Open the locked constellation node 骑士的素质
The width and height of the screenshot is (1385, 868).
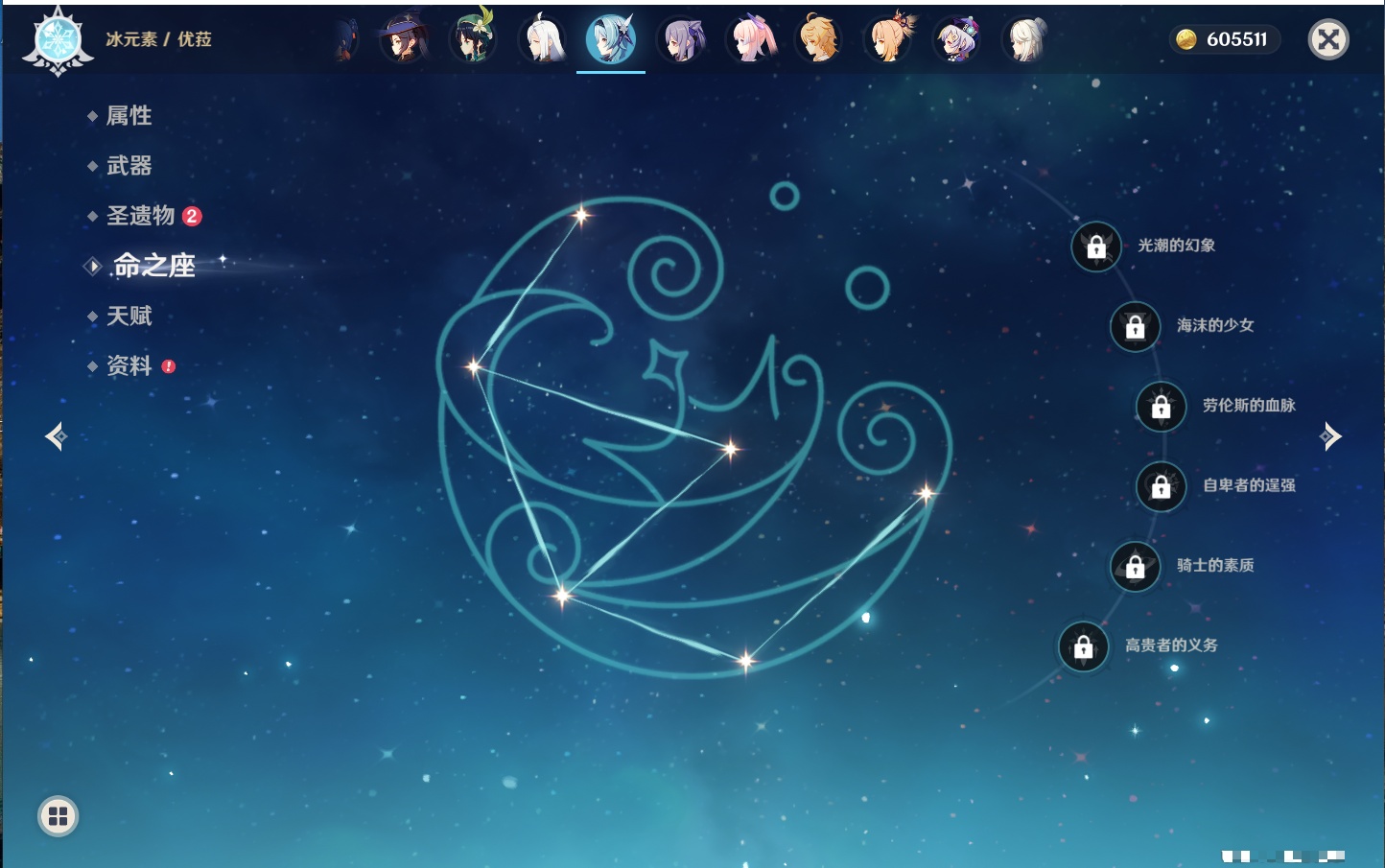tap(1136, 567)
